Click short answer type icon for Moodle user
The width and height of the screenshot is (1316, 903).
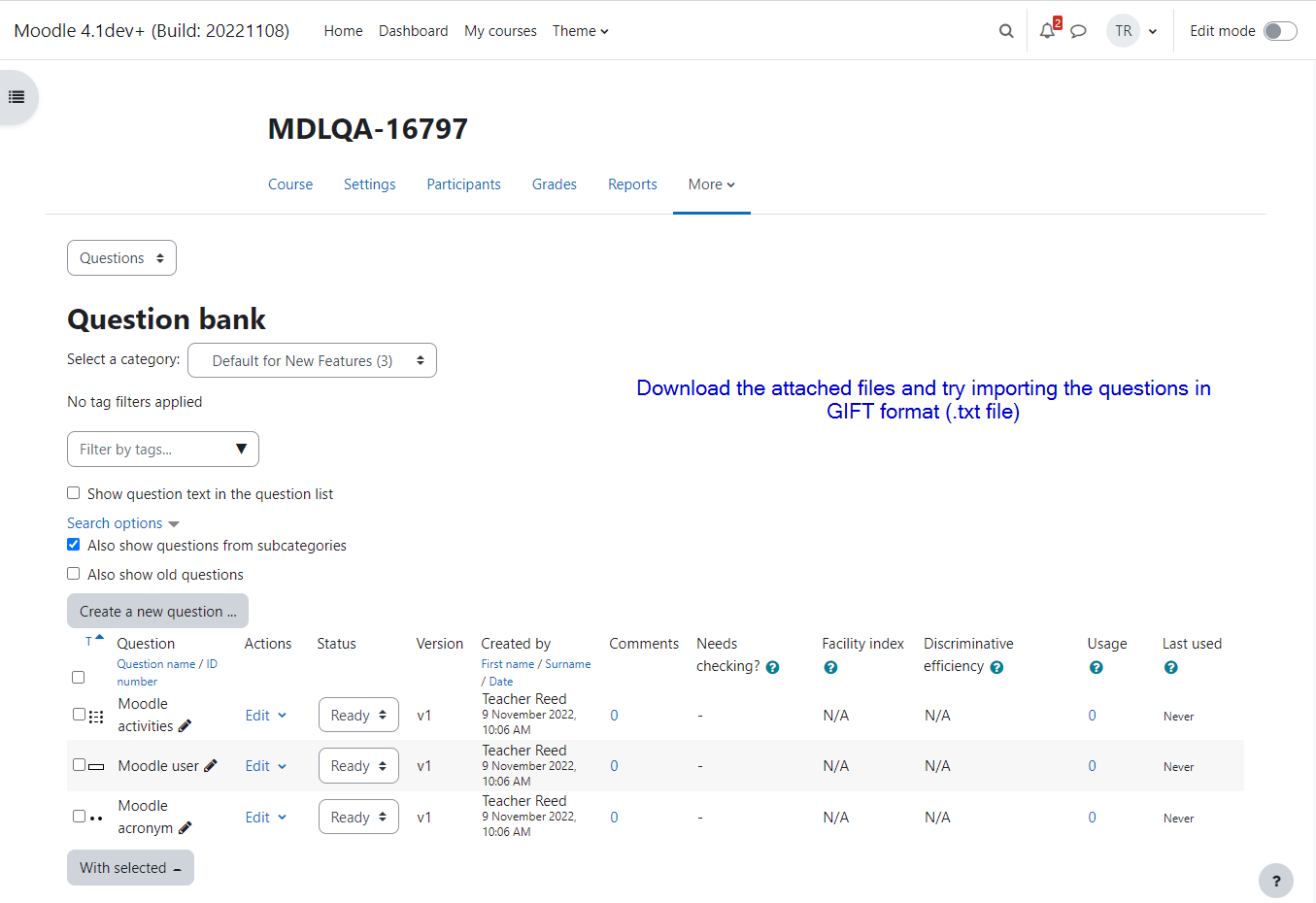pos(96,767)
